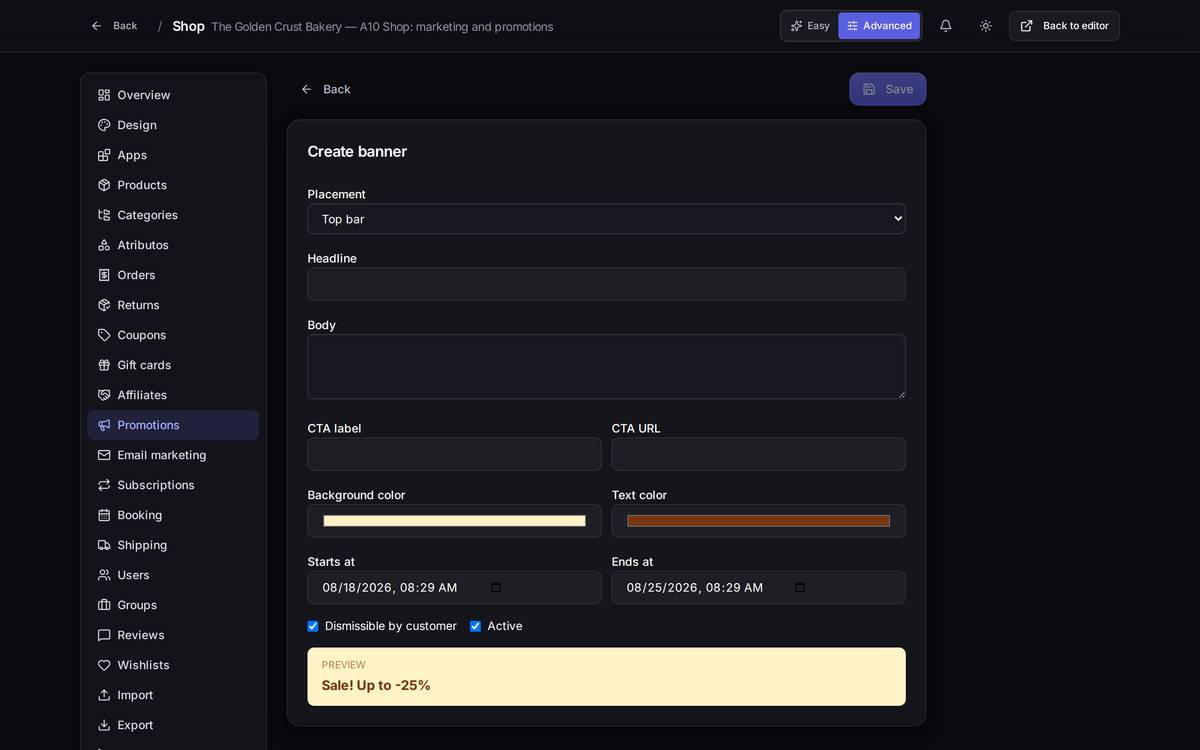The width and height of the screenshot is (1200, 750).
Task: Uncheck Dismissible by customer checkbox
Action: (313, 626)
